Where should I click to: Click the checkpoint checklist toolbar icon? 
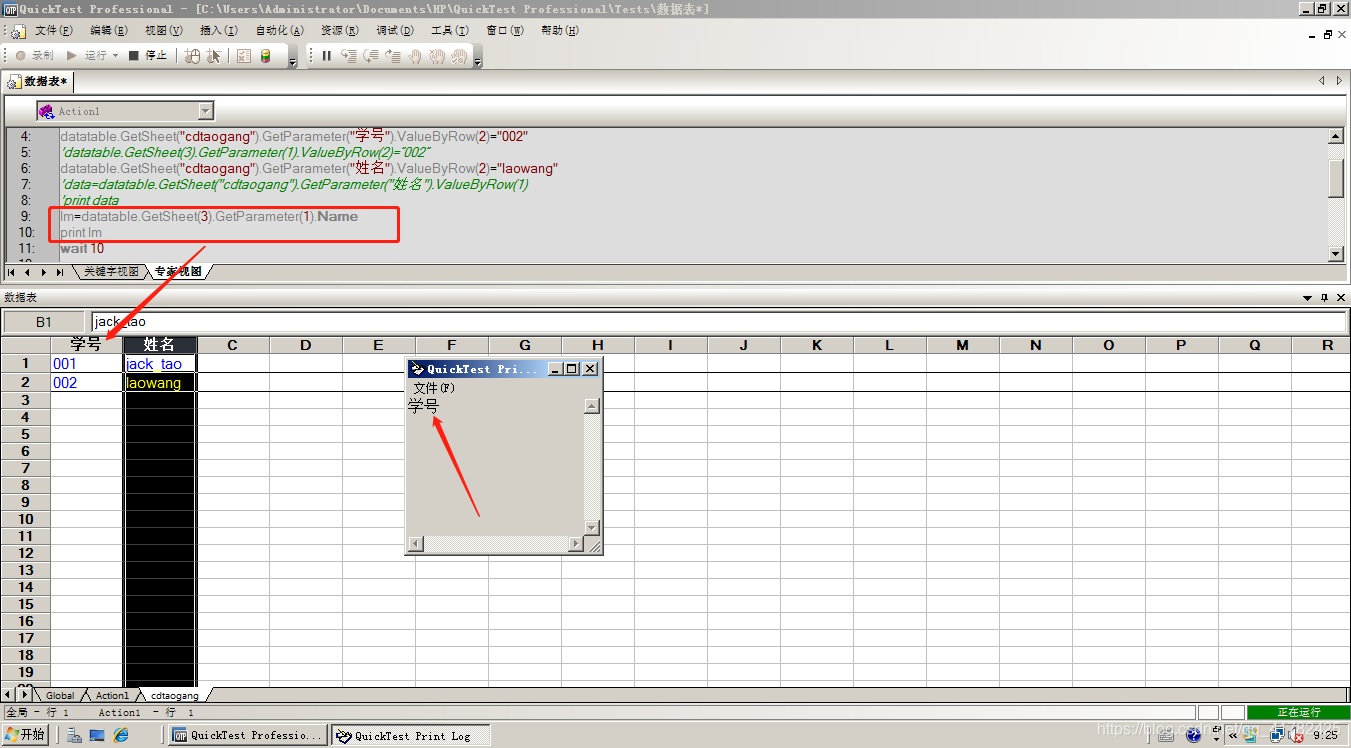pyautogui.click(x=244, y=56)
